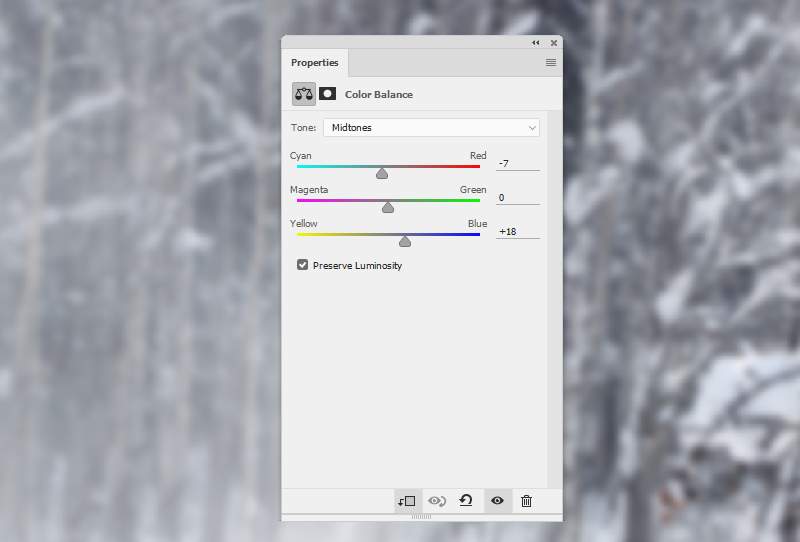Click the Magenta-Green value field showing 0
The width and height of the screenshot is (800, 542).
[x=518, y=198]
